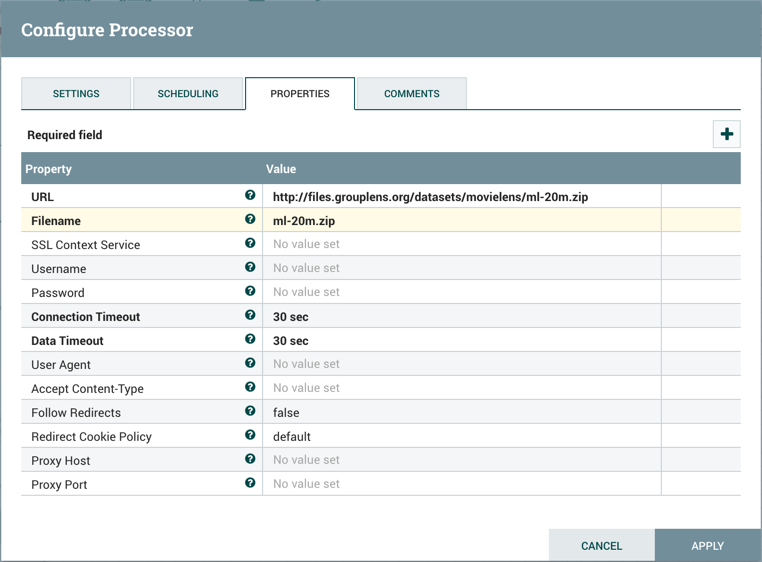Edit the ml-20m.zip Filename value
The width and height of the screenshot is (762, 562).
pos(460,221)
